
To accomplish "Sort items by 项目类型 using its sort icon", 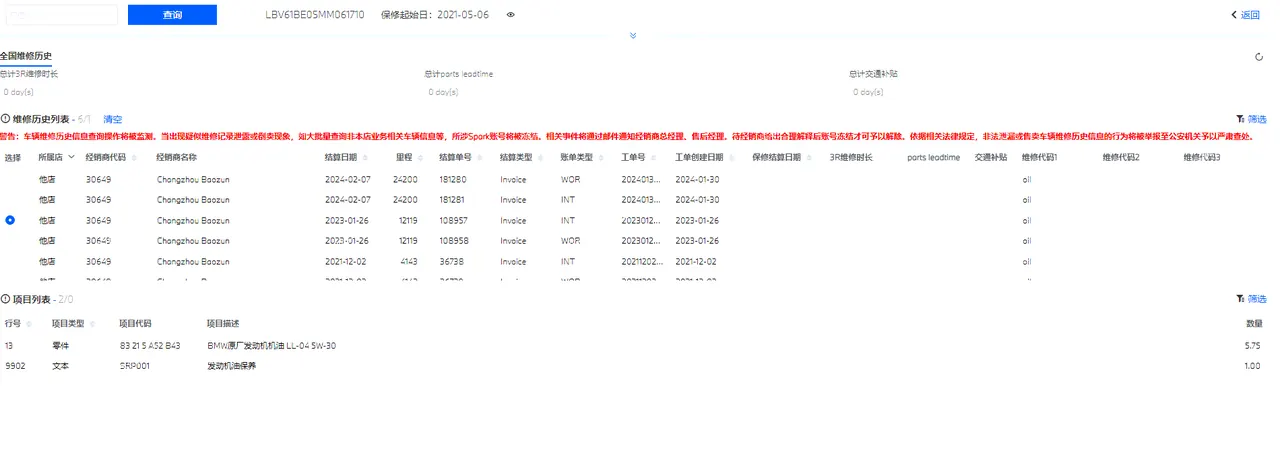I will [93, 324].
